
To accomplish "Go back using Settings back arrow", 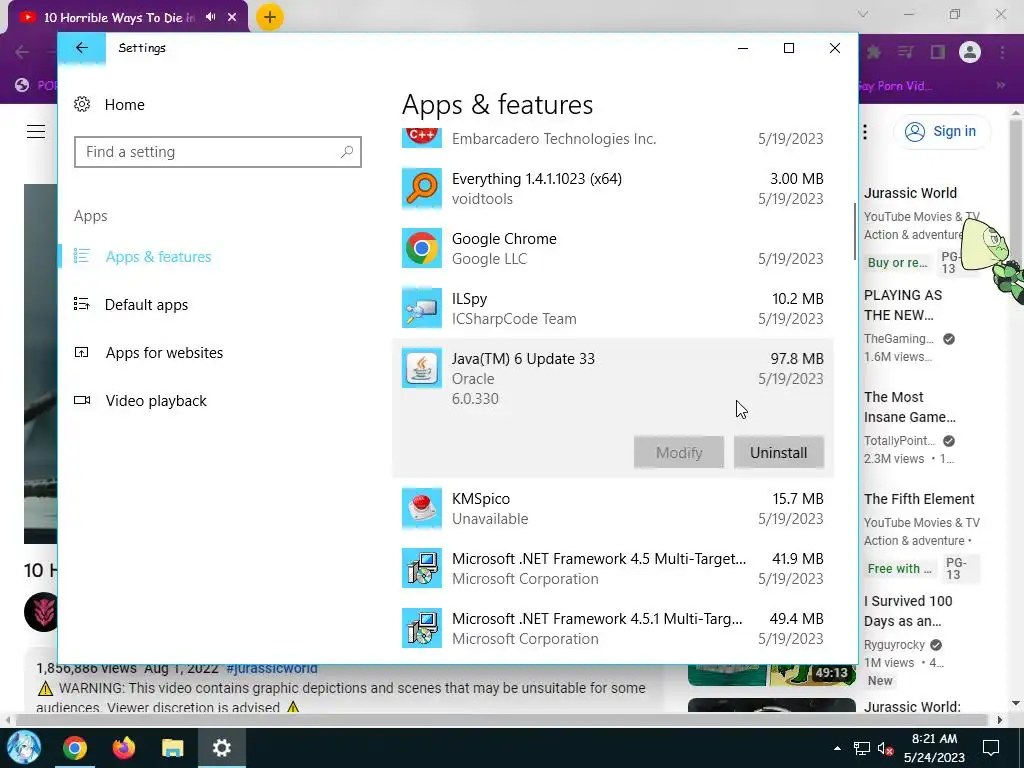I will pyautogui.click(x=82, y=48).
